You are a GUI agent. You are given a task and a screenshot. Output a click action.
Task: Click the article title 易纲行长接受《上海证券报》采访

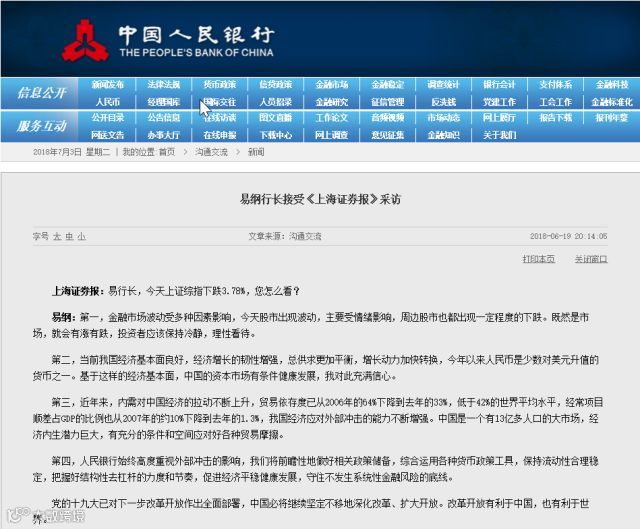(320, 199)
